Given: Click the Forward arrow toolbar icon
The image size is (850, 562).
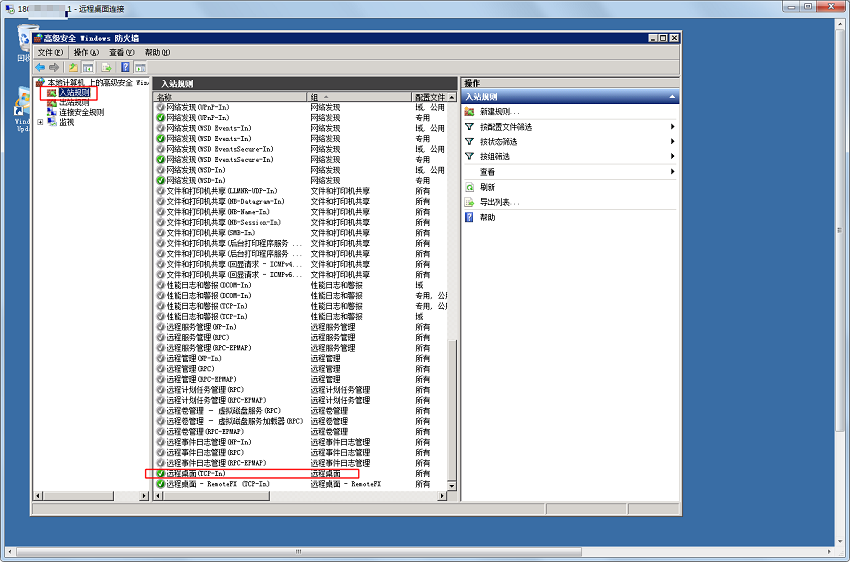Looking at the screenshot, I should [54, 67].
